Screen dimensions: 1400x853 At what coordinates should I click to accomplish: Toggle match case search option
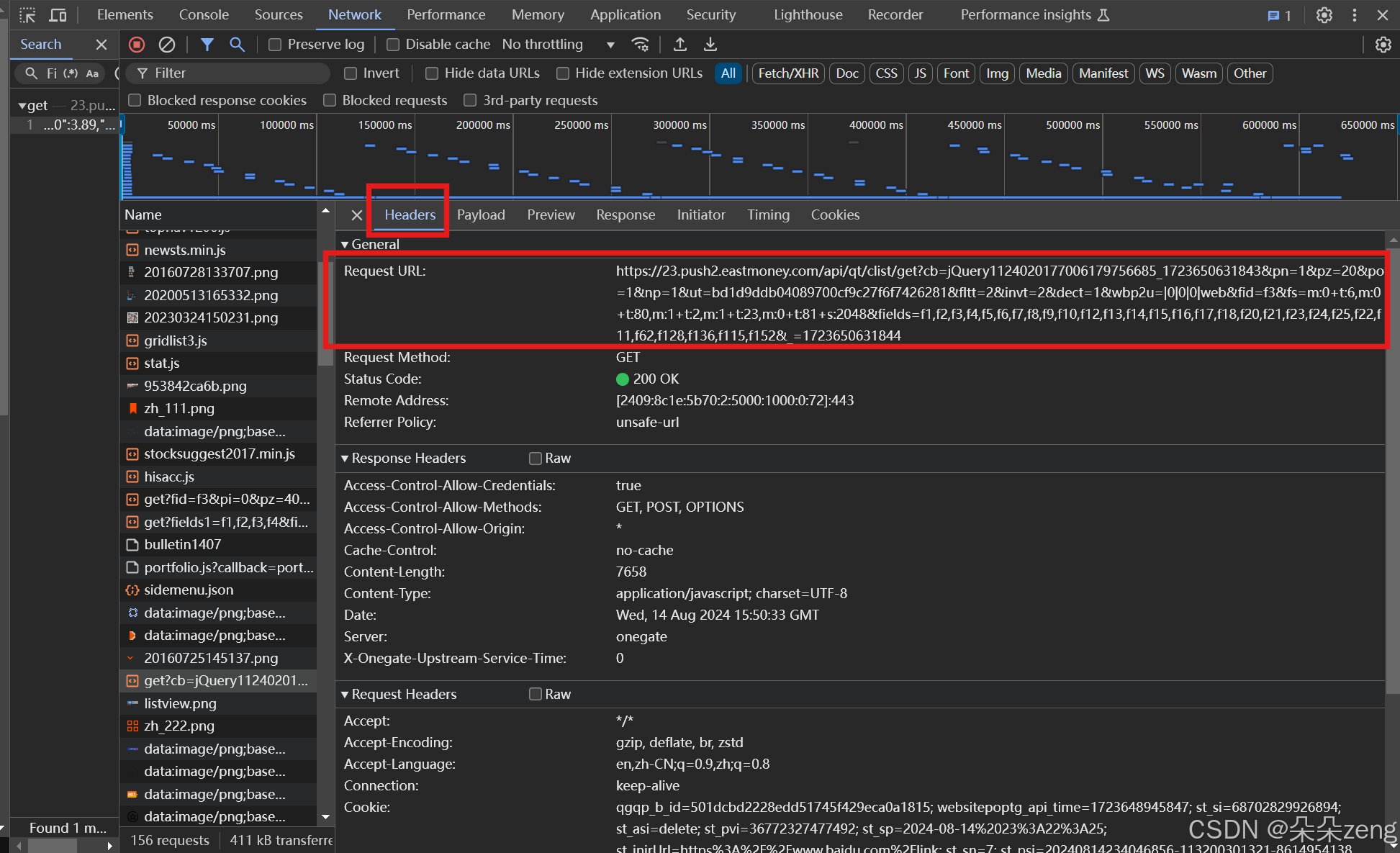92,73
